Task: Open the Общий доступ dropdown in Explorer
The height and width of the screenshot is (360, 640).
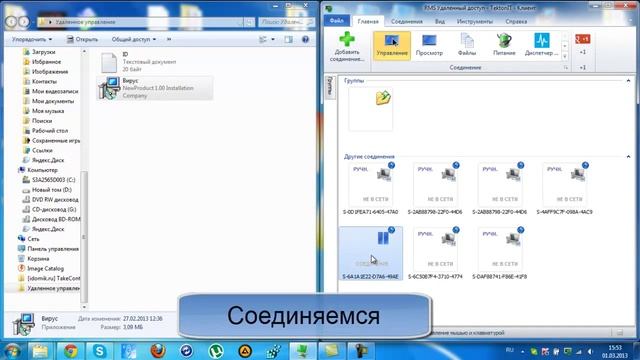Action: click(133, 40)
